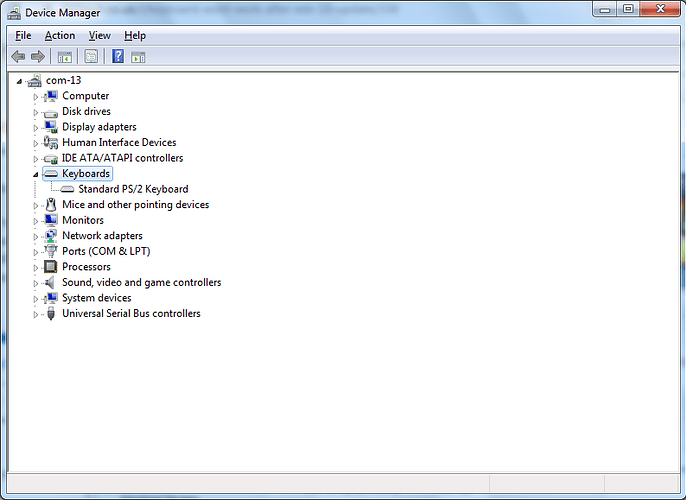Expand Human Interface Devices node arrow
686x500 pixels.
click(x=36, y=143)
